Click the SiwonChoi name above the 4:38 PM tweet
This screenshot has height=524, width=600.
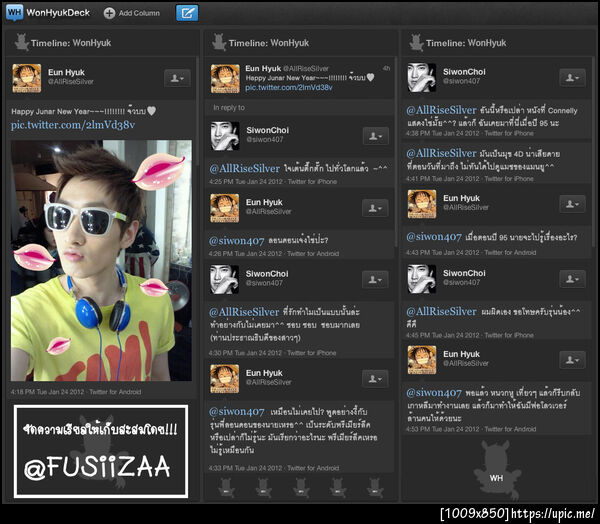pos(464,72)
